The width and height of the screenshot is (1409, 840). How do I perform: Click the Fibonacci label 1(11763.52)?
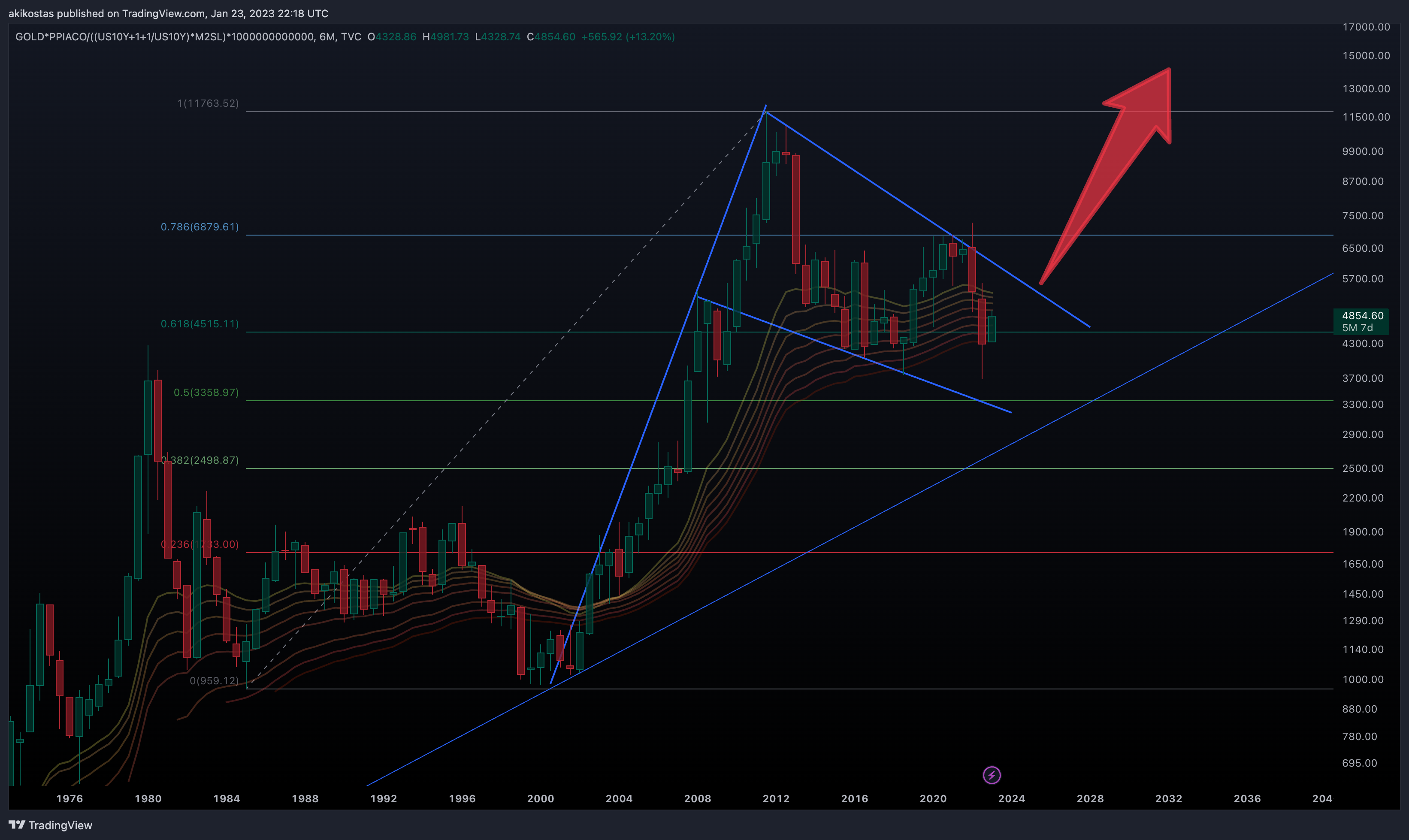tap(208, 103)
